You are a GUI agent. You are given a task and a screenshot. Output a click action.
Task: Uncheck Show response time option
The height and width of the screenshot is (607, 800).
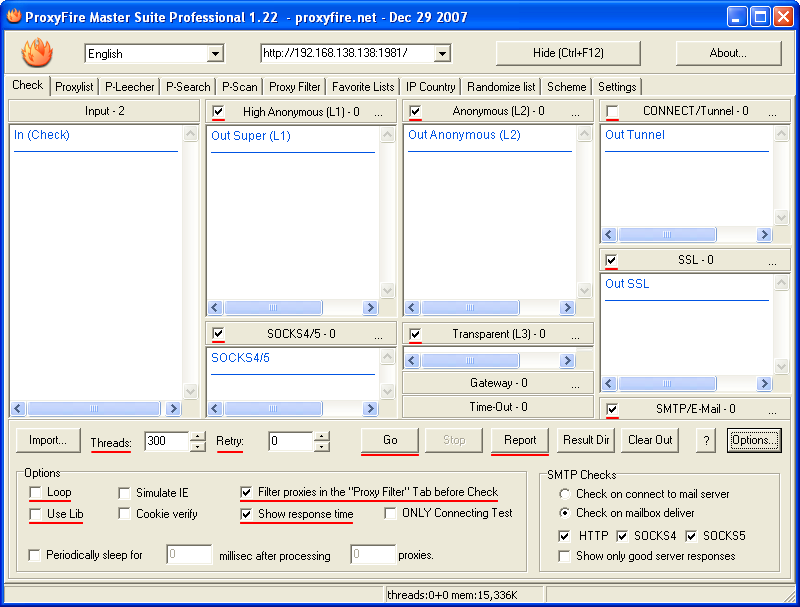click(247, 514)
